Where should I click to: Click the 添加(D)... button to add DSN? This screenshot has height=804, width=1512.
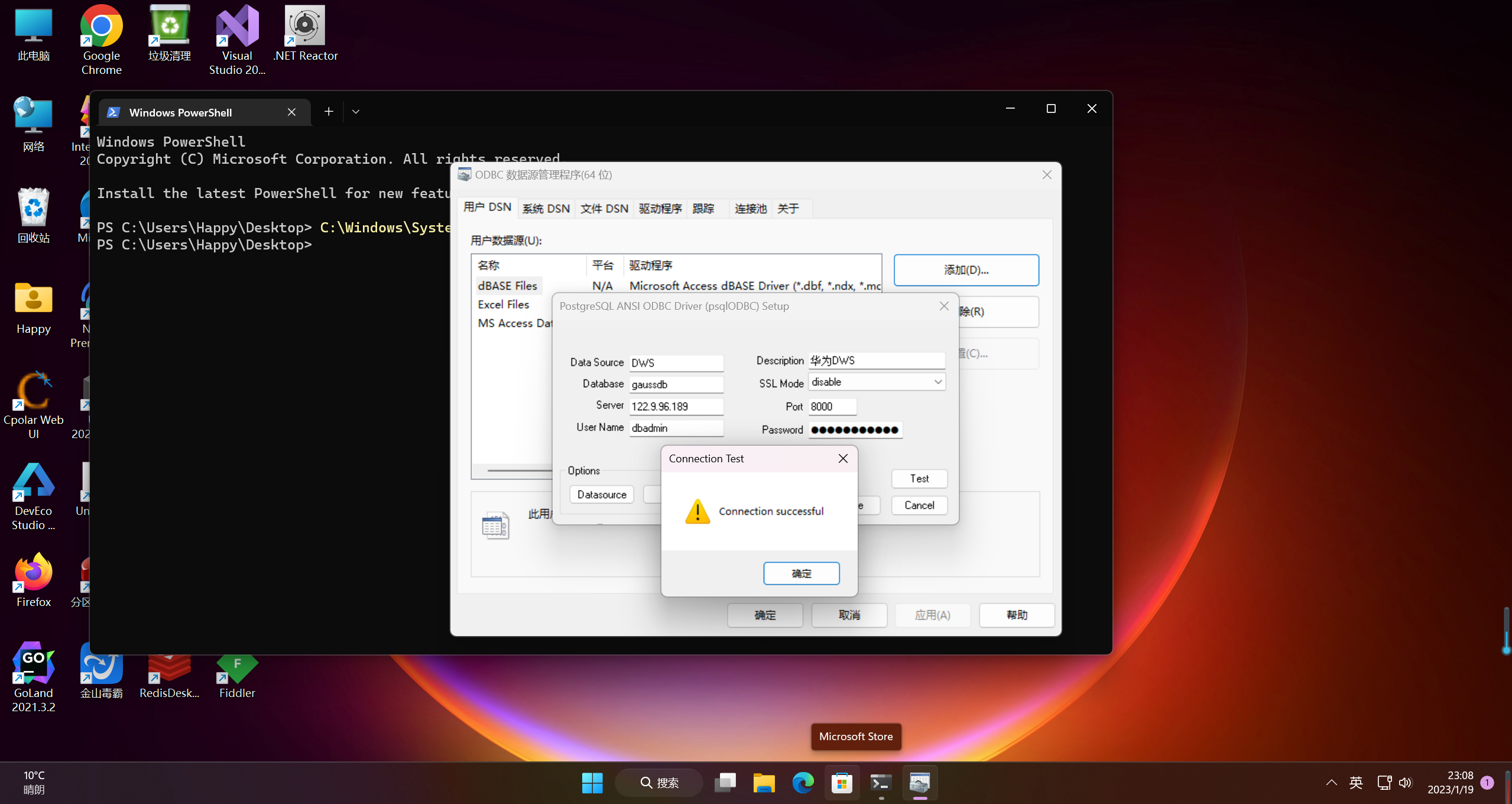pyautogui.click(x=966, y=270)
